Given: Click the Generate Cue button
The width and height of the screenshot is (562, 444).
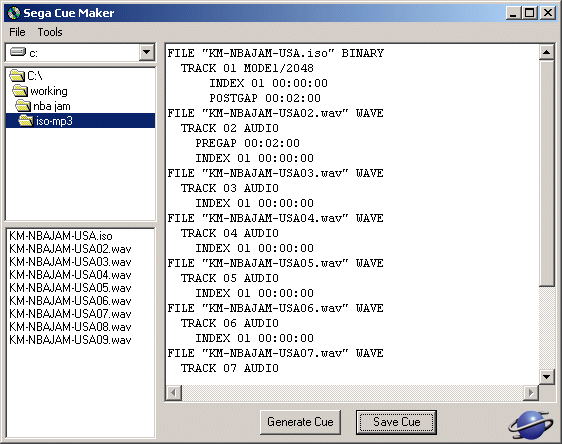Looking at the screenshot, I should click(x=300, y=422).
